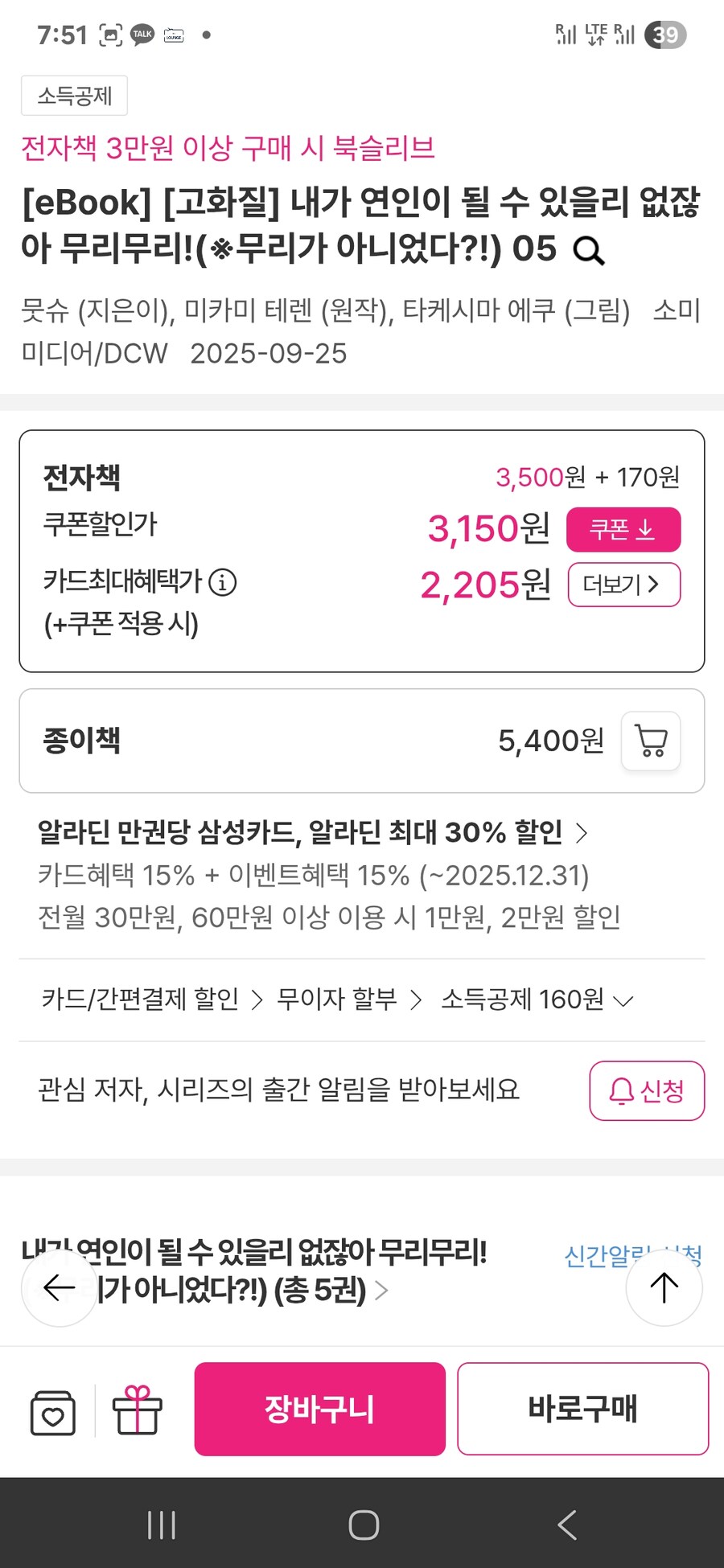The width and height of the screenshot is (724, 1568).
Task: Tap the paper book cart icon
Action: coord(651,741)
